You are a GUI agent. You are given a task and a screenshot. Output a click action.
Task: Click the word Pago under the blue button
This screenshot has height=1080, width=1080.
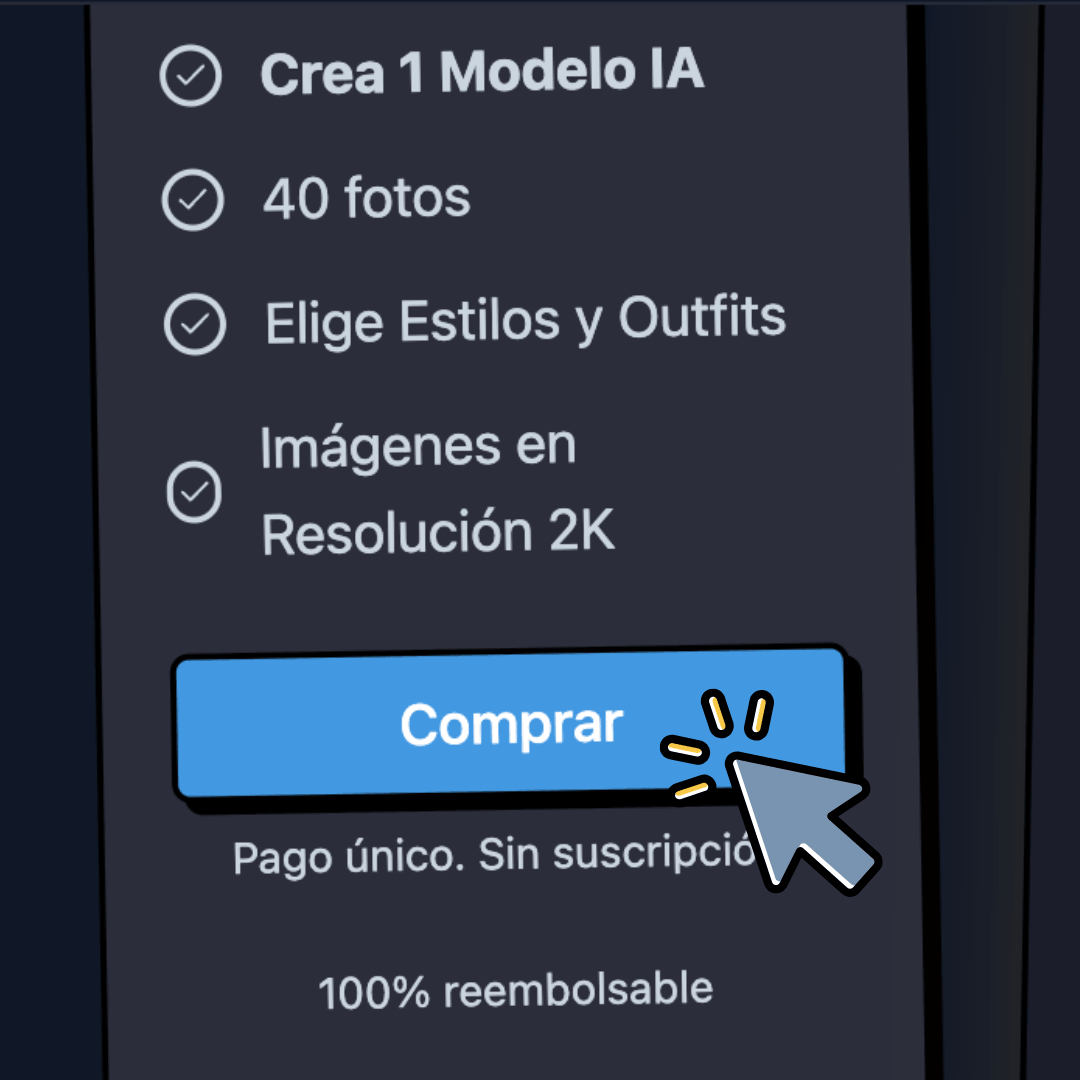point(282,860)
